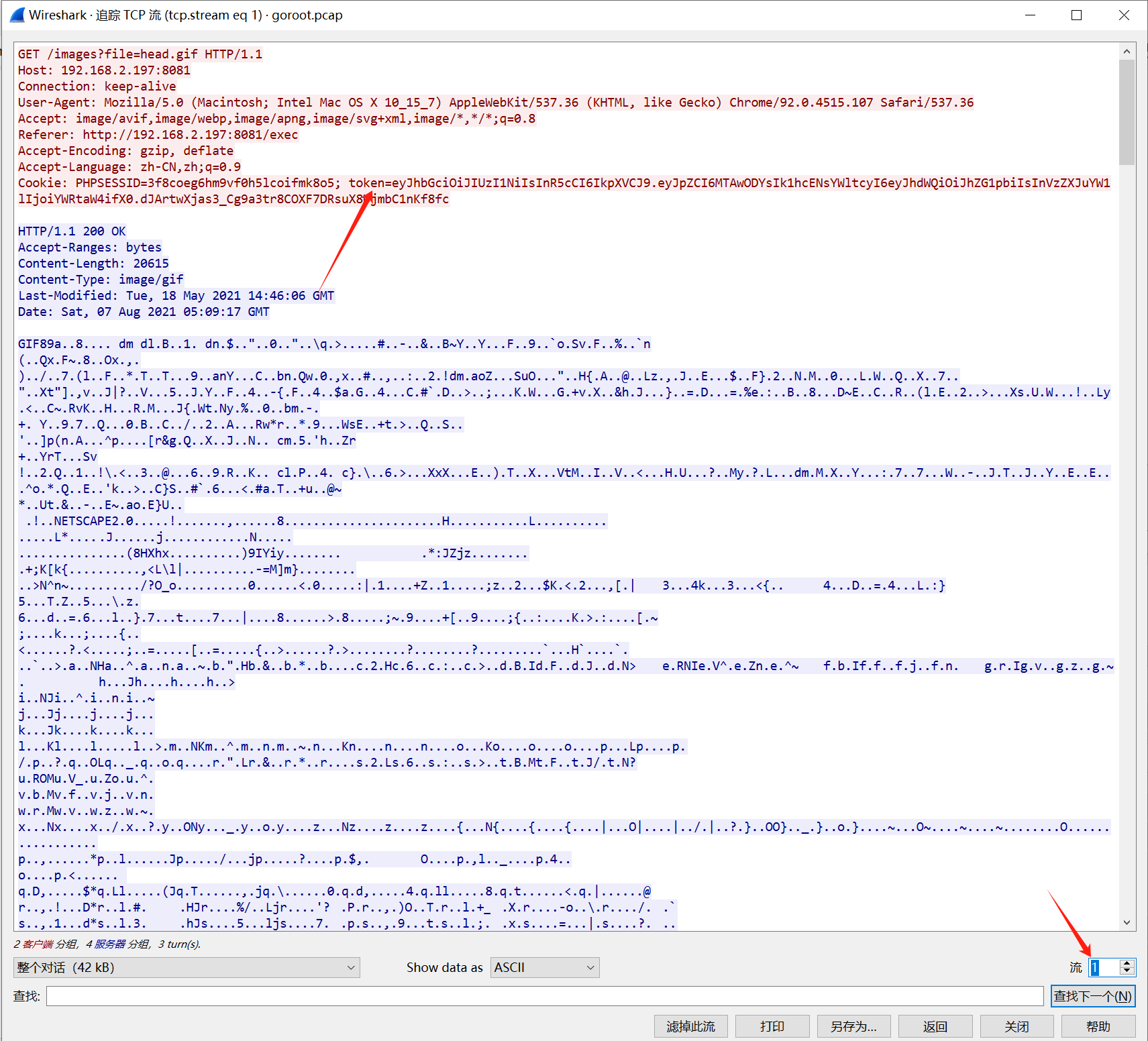Image resolution: width=1148 pixels, height=1041 pixels.
Task: Click the scrollbar up arrow
Action: pos(1127,51)
